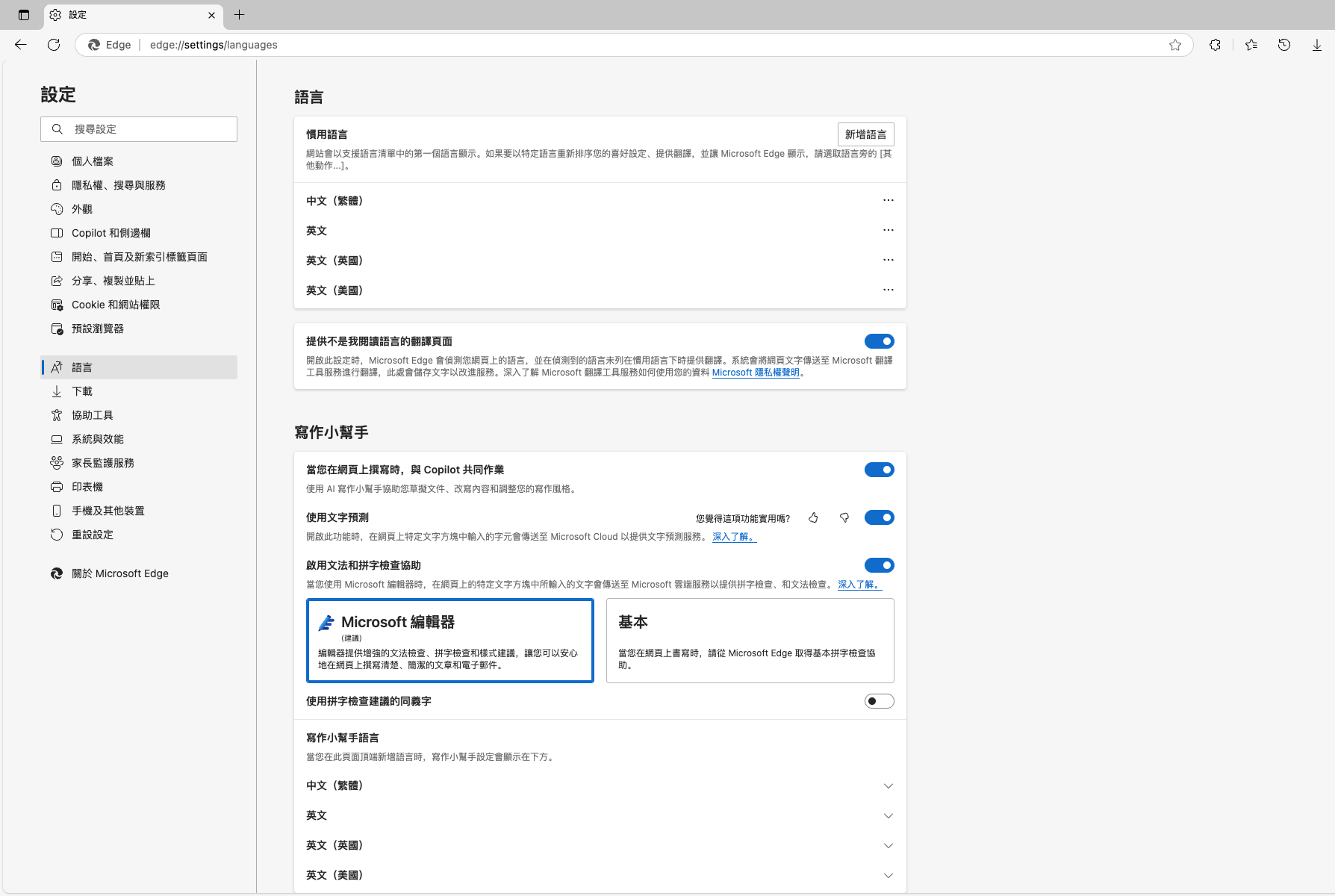
Task: Open 隱私權、搜尋與服務 settings
Action: click(139, 185)
